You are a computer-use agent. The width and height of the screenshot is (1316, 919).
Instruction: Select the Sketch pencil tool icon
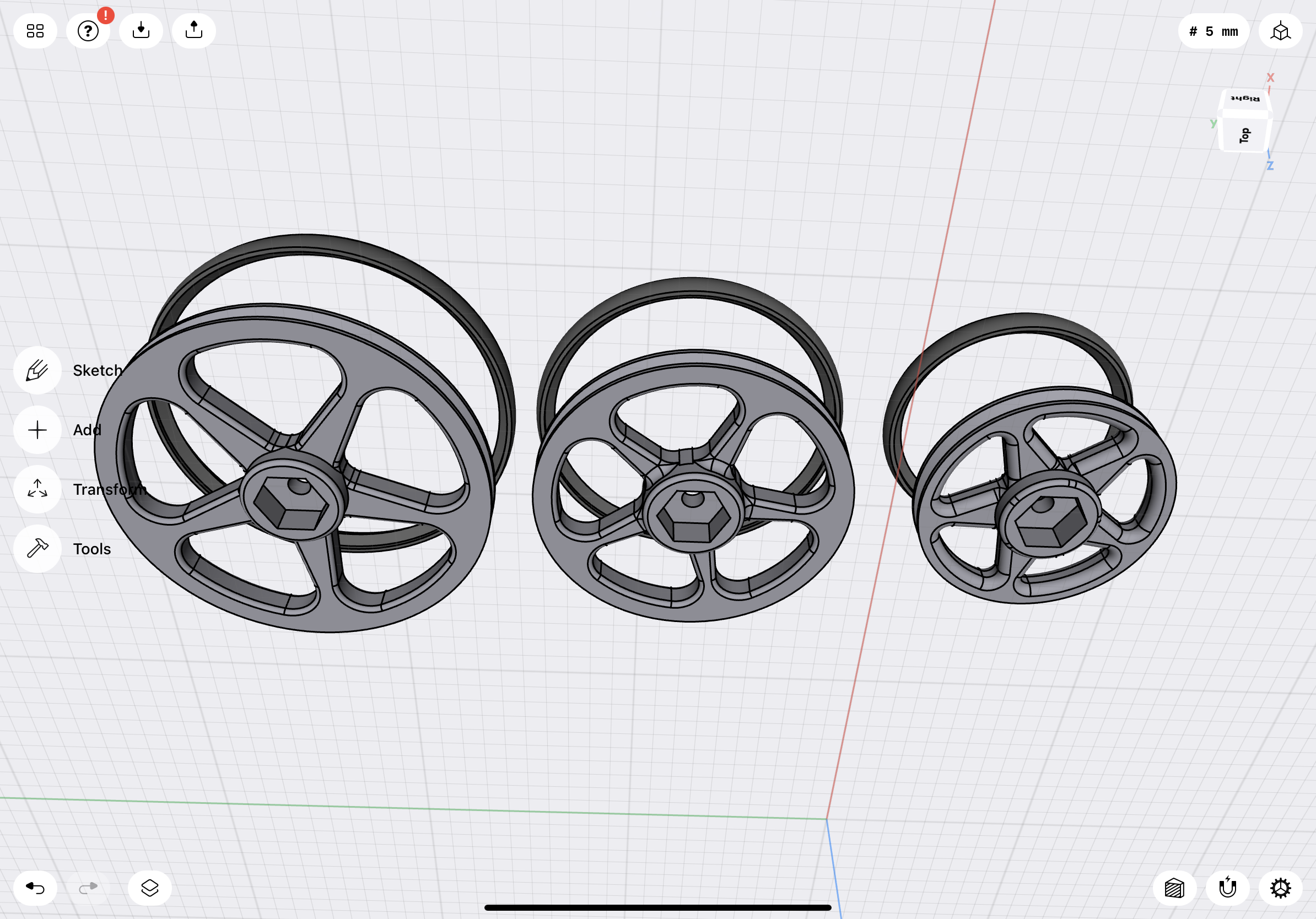[37, 370]
